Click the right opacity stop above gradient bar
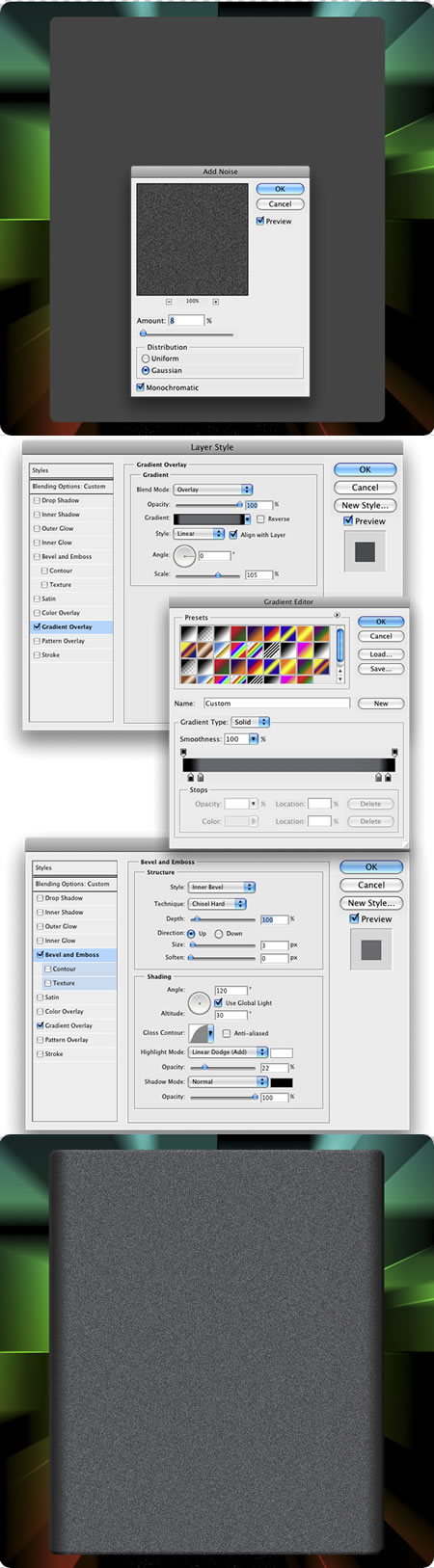 394,753
